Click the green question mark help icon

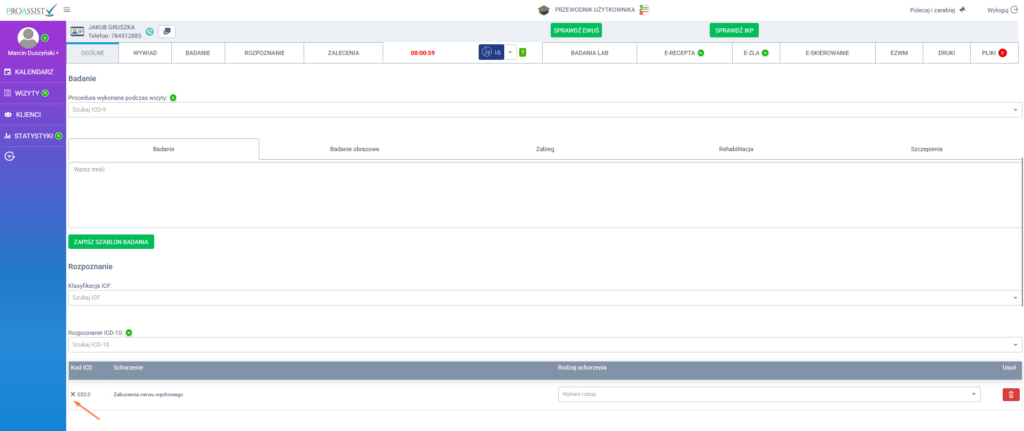click(x=522, y=52)
